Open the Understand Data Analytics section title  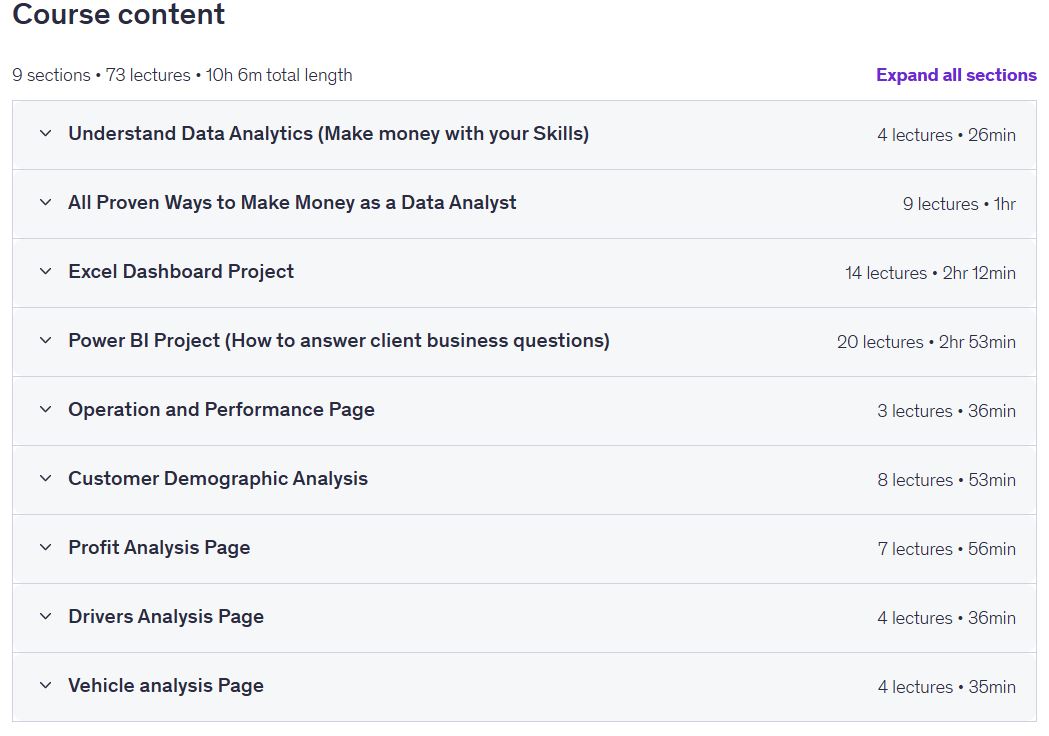pyautogui.click(x=328, y=134)
